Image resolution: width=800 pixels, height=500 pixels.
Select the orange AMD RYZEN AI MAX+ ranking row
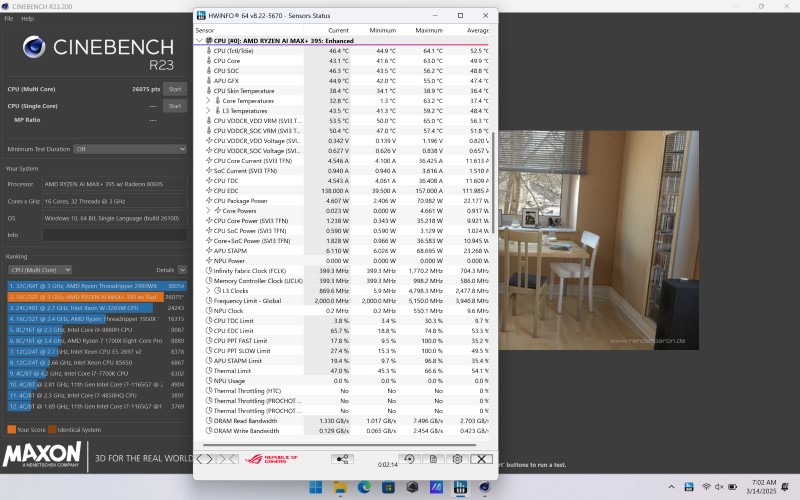click(97, 297)
